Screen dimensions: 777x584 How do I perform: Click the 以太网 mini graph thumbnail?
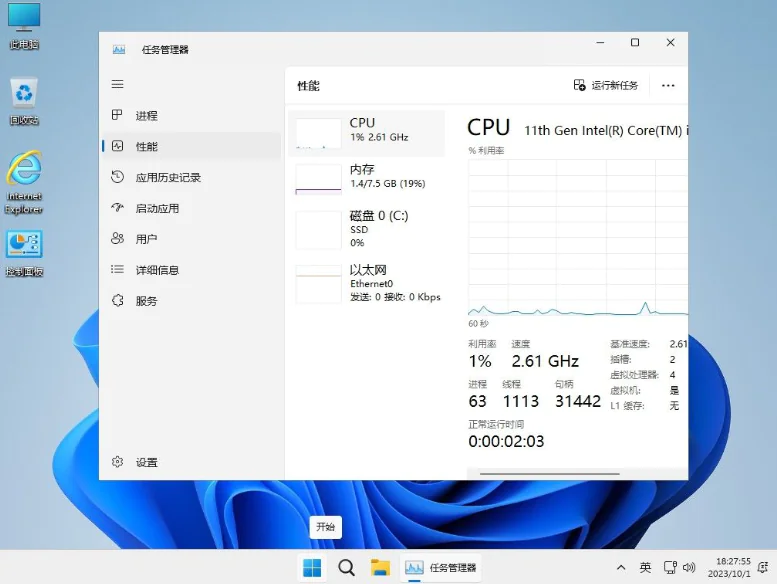(x=319, y=284)
